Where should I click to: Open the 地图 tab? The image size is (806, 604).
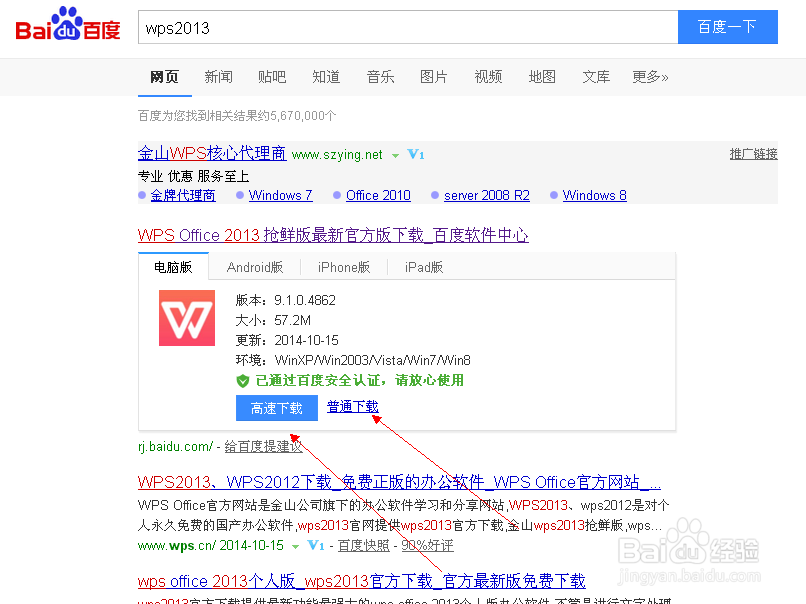pyautogui.click(x=542, y=77)
